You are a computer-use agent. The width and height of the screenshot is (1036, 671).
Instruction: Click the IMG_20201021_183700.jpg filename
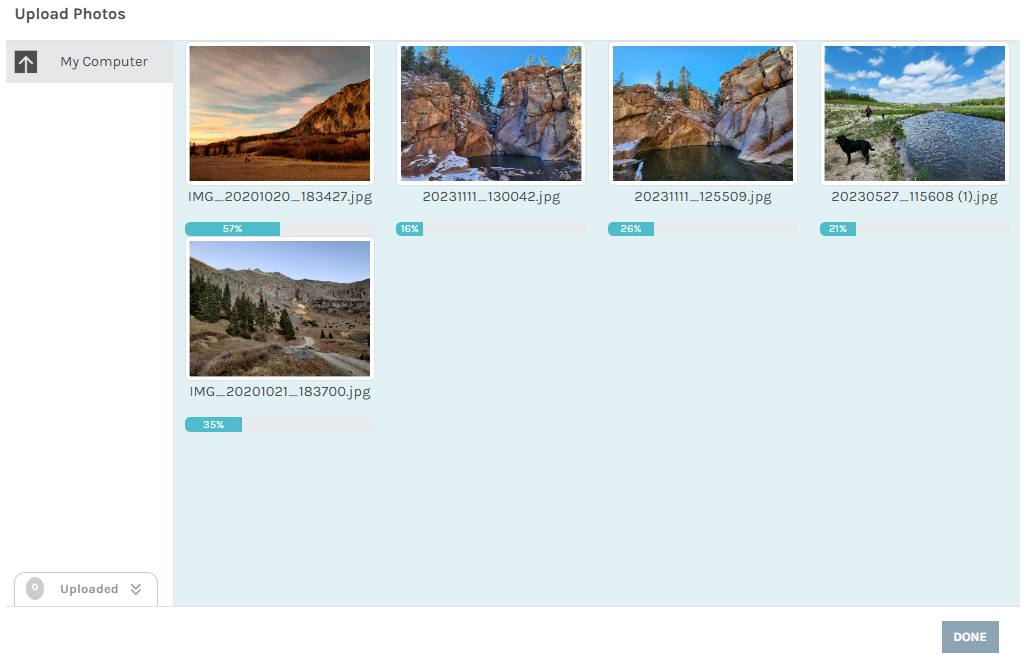(279, 392)
